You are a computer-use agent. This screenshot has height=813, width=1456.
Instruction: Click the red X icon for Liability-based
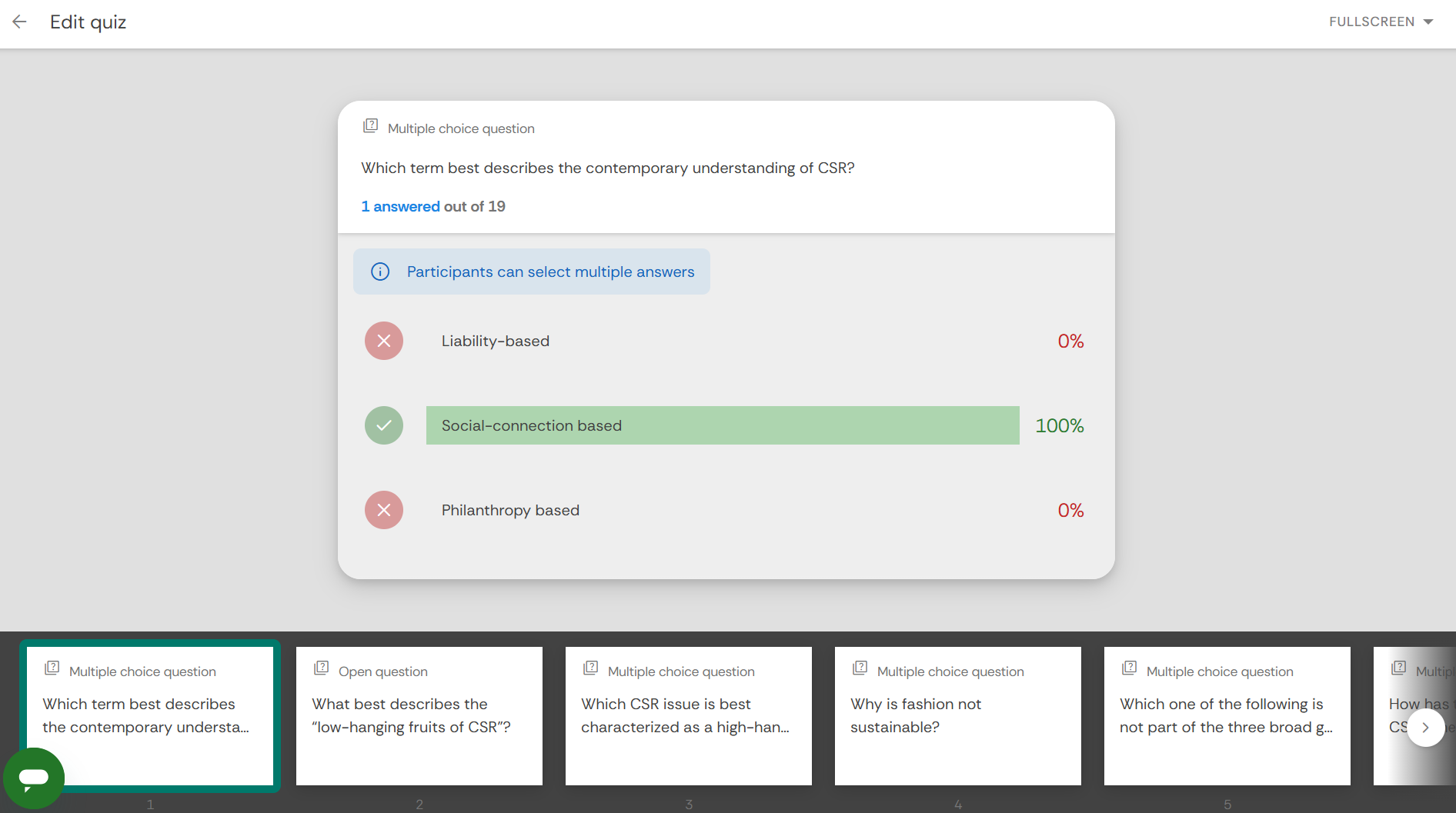pyautogui.click(x=384, y=341)
